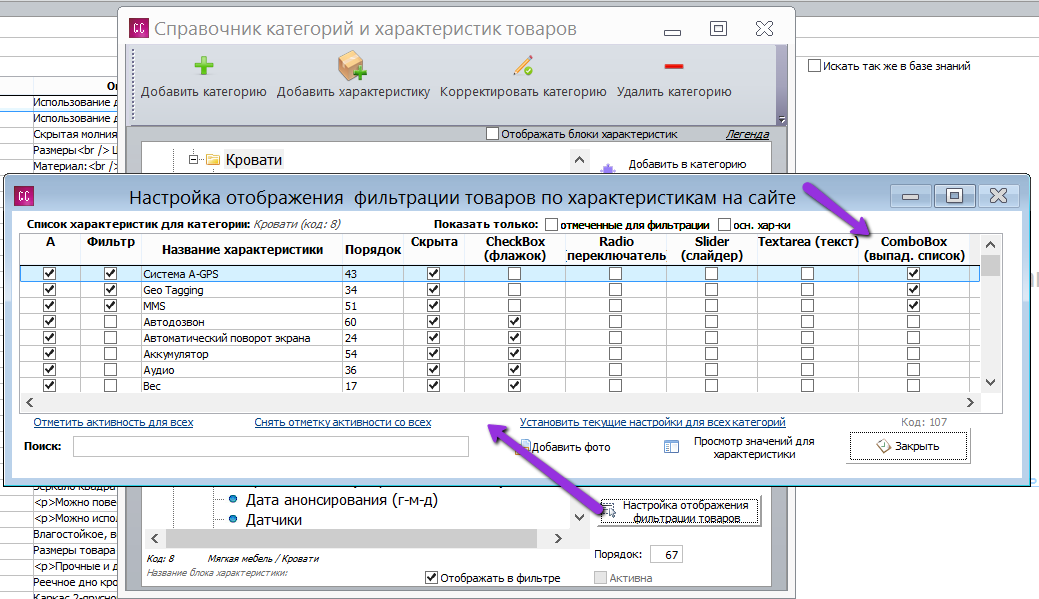Expand the toolbar overflow arrow in Справочник

coord(782,120)
